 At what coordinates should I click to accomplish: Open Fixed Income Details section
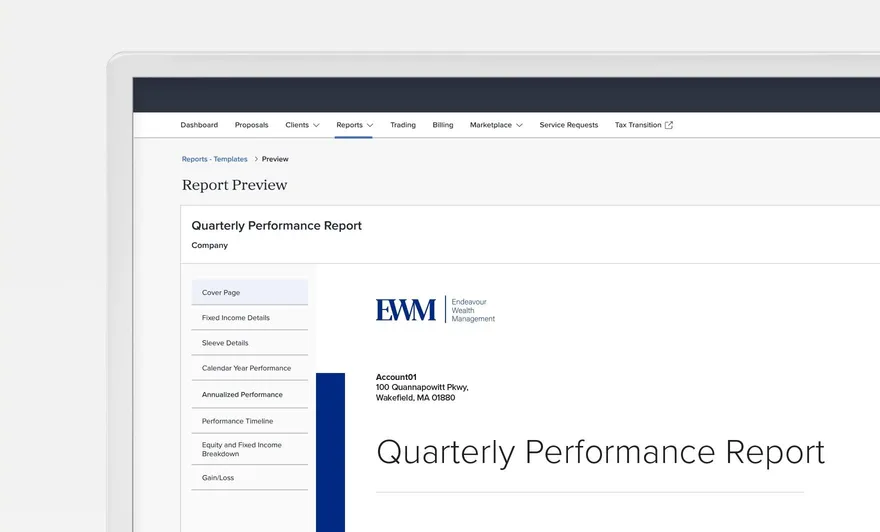click(250, 318)
